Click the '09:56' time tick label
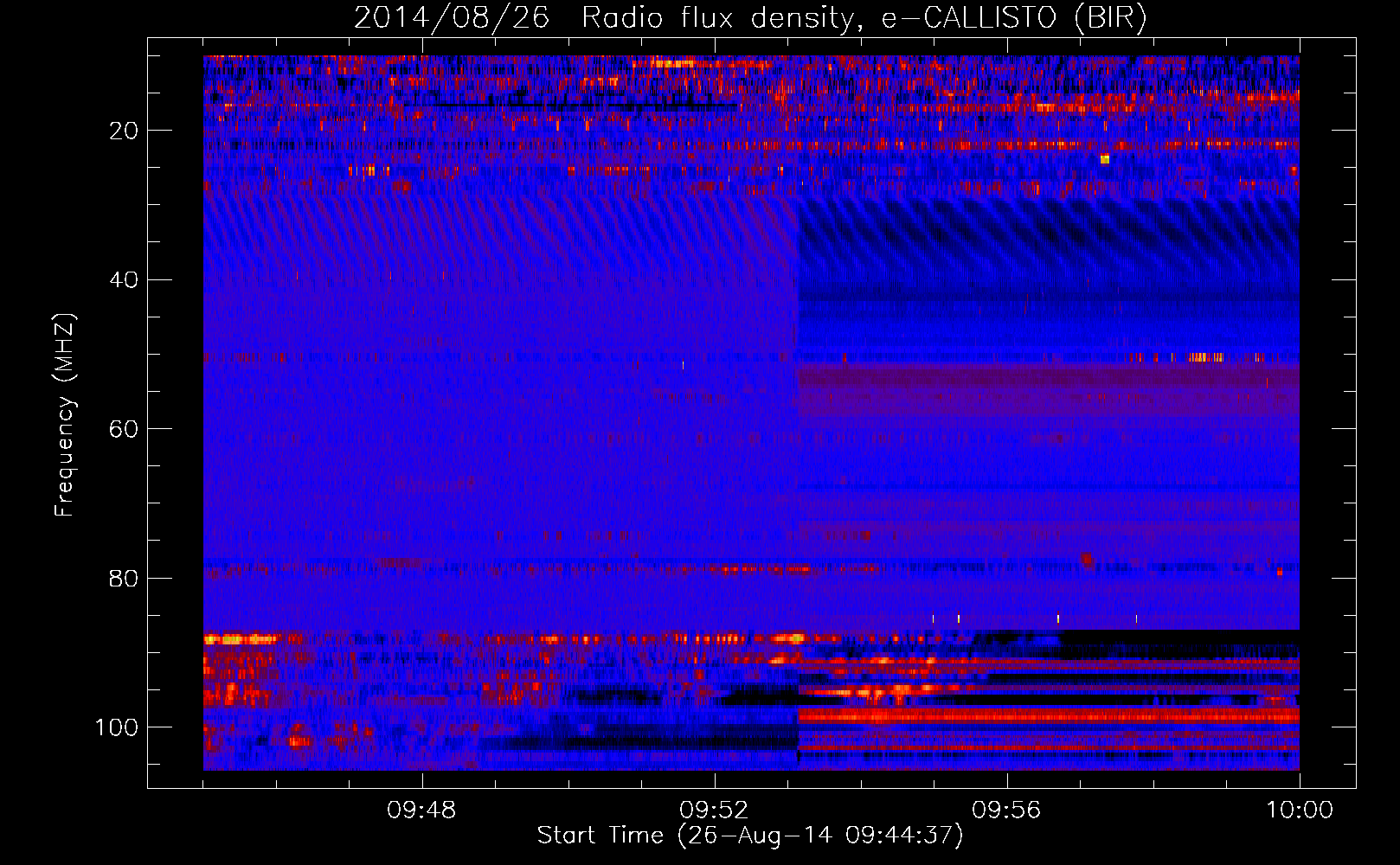The height and width of the screenshot is (865, 1400). [x=1006, y=811]
